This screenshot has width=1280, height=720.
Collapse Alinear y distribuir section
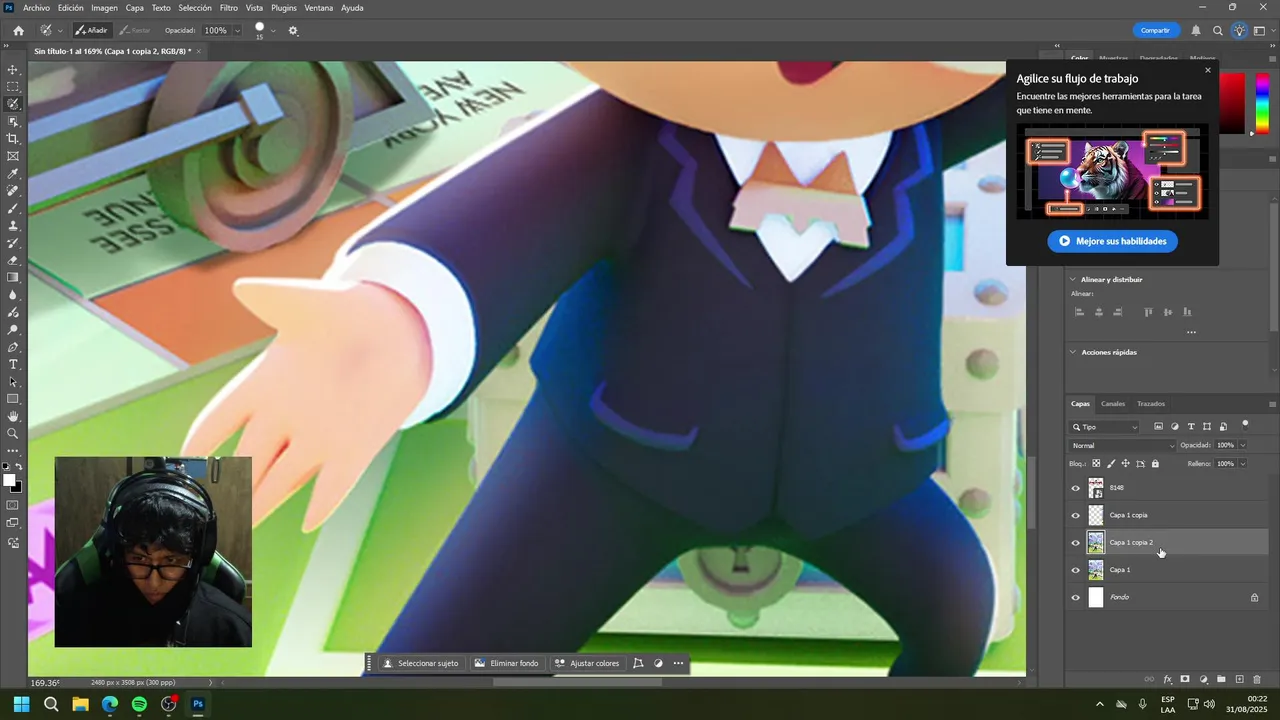[1073, 280]
